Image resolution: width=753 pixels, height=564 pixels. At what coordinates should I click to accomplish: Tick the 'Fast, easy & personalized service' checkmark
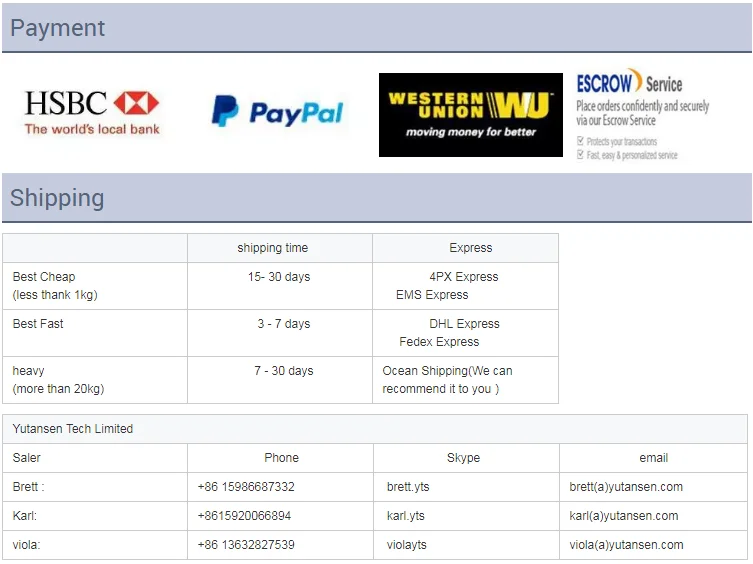coord(580,154)
